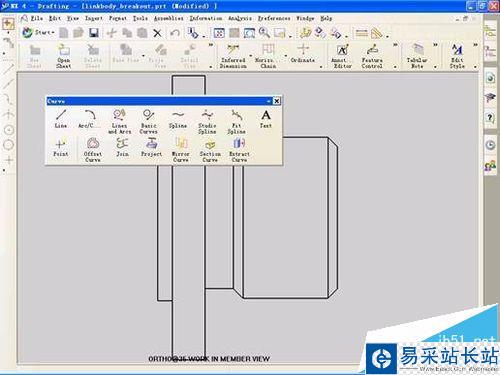Expand dropdown arrow after Feature Control

[x=395, y=67]
